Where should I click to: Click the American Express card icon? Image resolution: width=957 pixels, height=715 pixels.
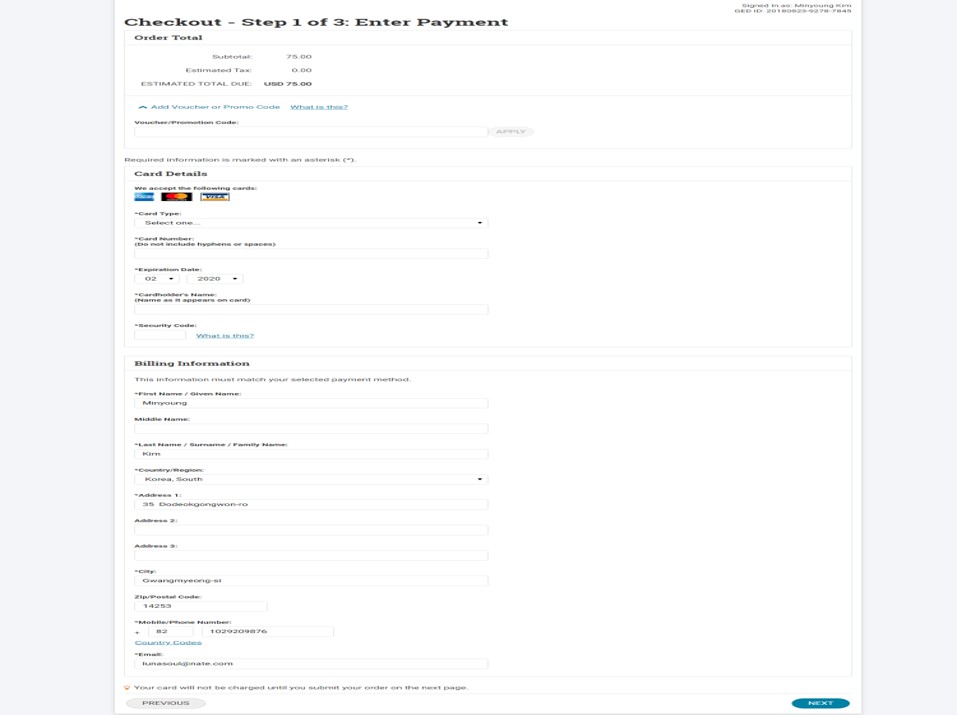tap(144, 197)
